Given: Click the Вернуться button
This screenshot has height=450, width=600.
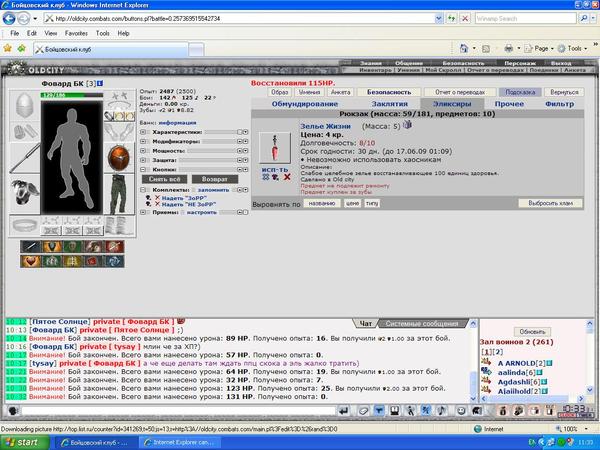Looking at the screenshot, I should (564, 92).
